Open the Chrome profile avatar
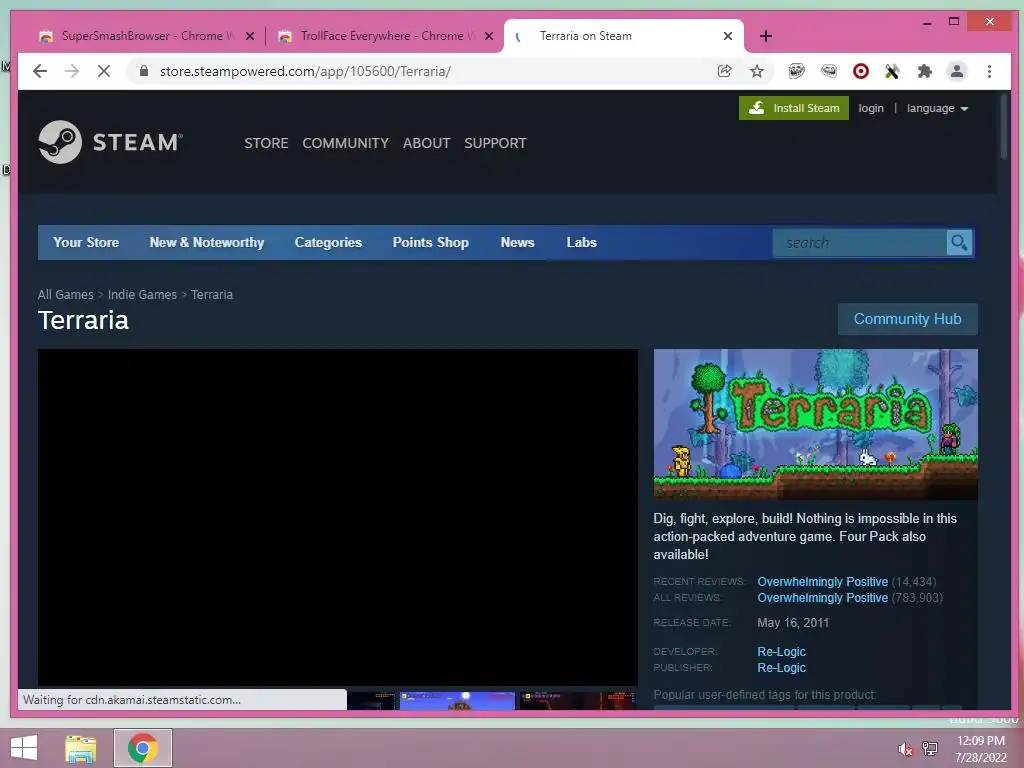Image resolution: width=1024 pixels, height=768 pixels. 957,71
